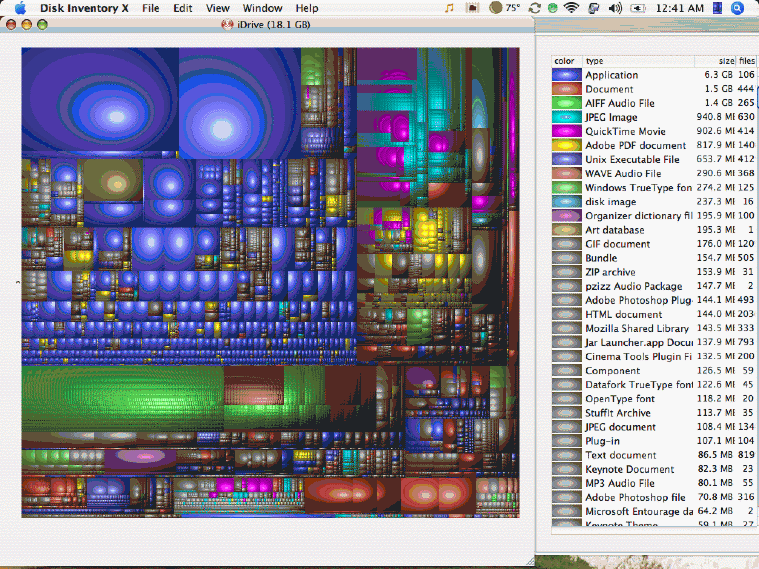Viewport: 759px width, 569px height.
Task: Open the View menu
Action: tap(217, 8)
